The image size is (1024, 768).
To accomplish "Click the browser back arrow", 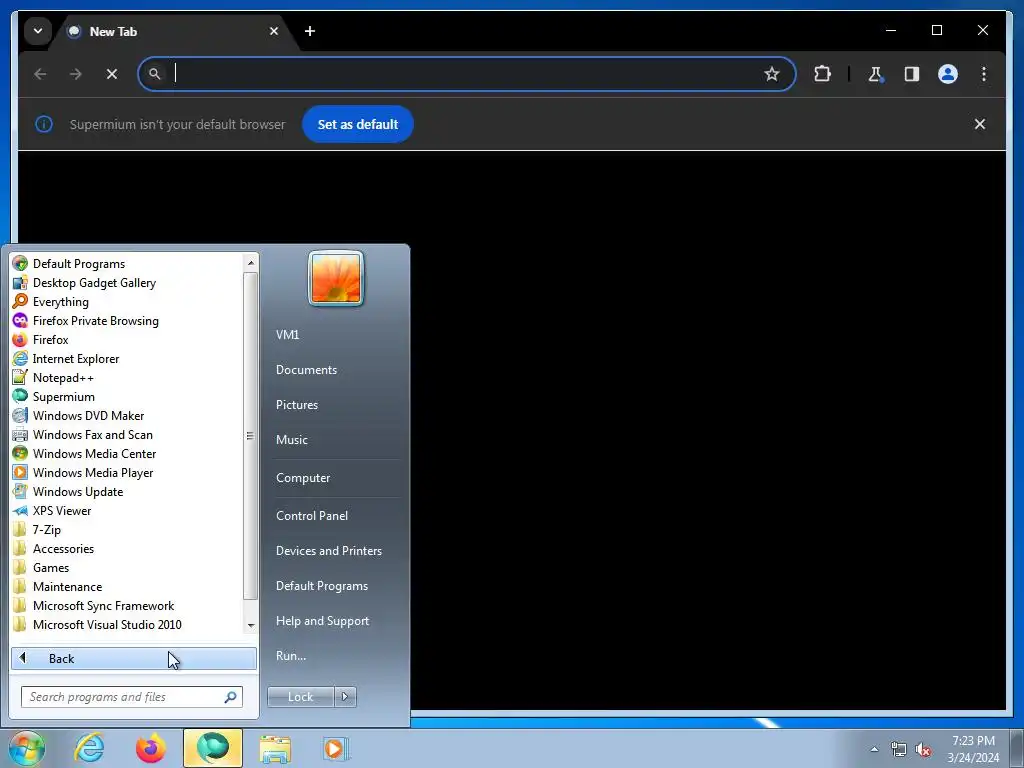I will [40, 74].
